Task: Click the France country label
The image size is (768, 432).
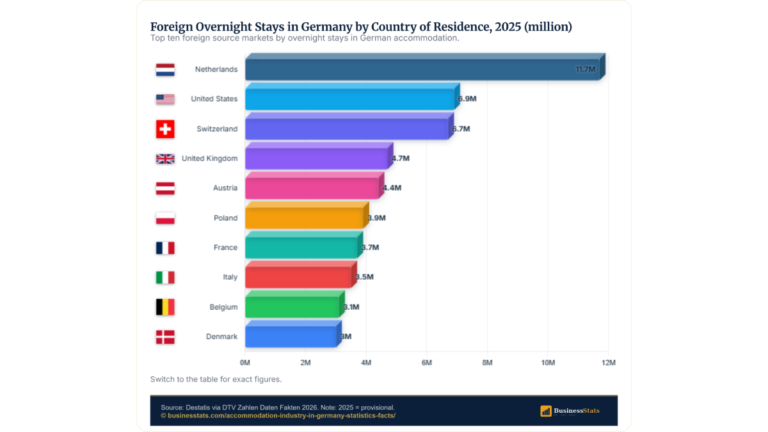Action: coord(225,247)
